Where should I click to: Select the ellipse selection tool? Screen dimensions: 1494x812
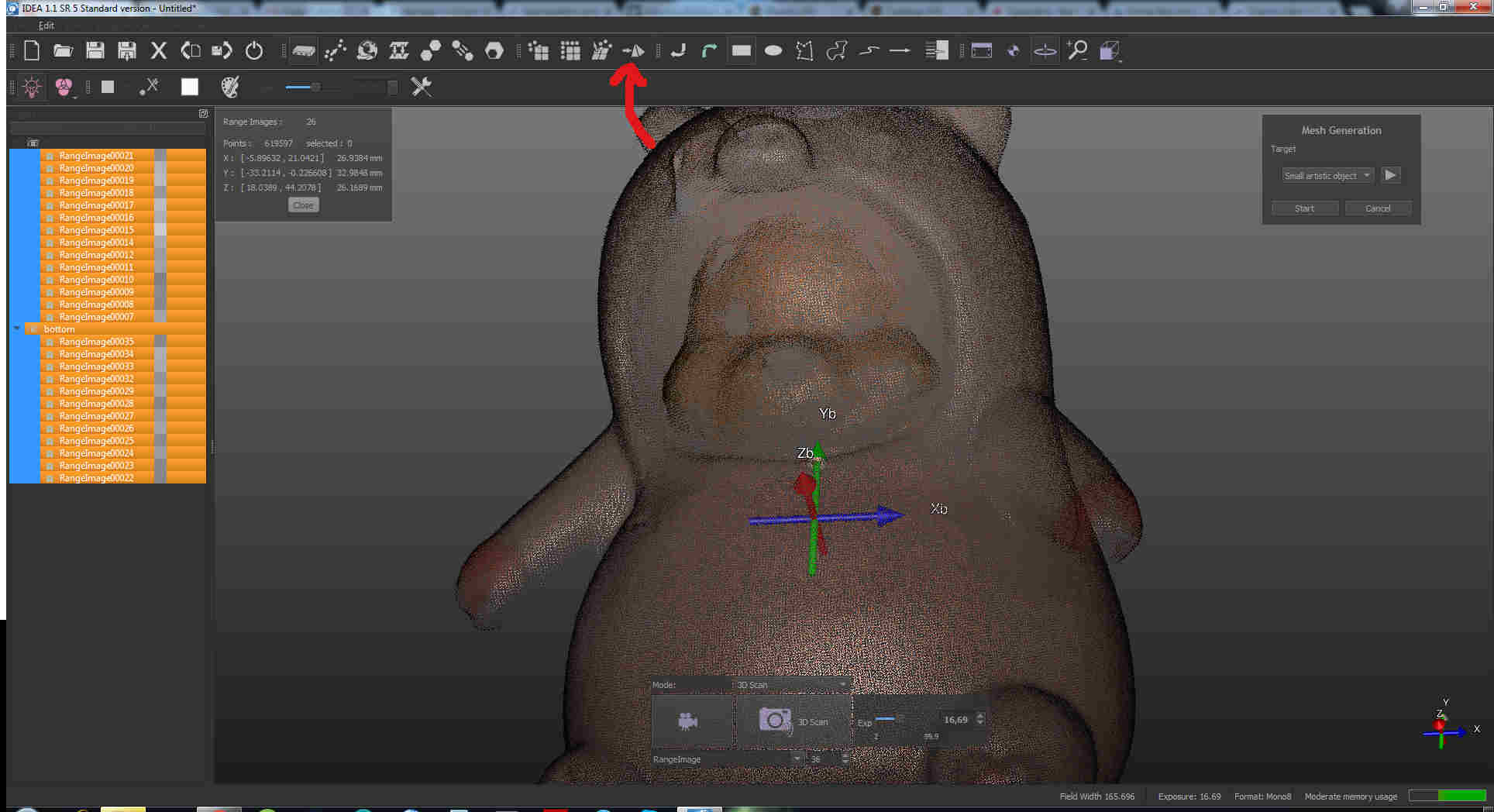click(x=773, y=51)
